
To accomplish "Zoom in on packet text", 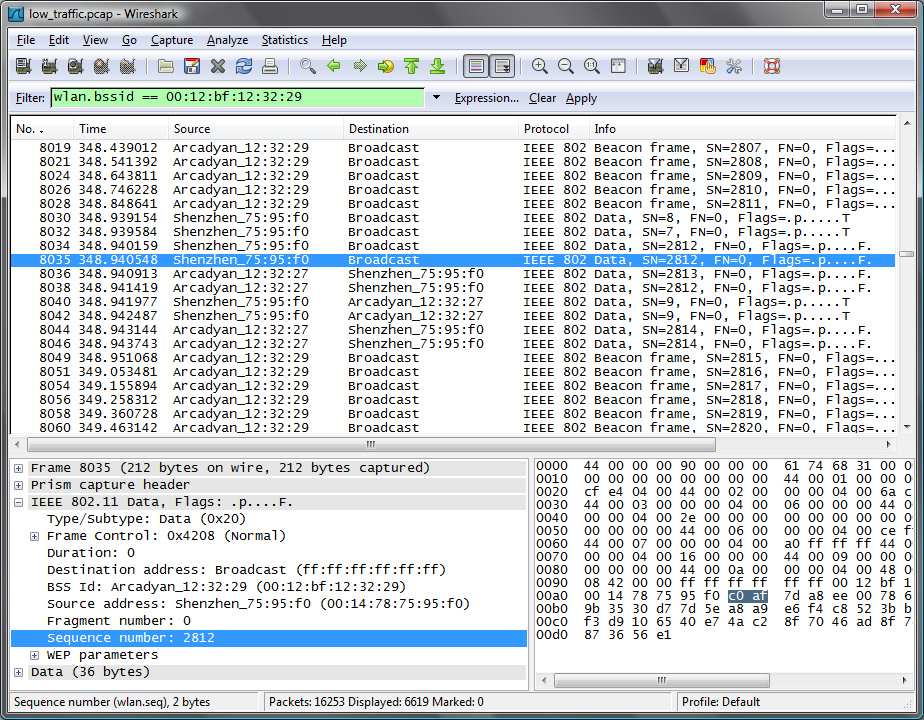I will pyautogui.click(x=540, y=67).
